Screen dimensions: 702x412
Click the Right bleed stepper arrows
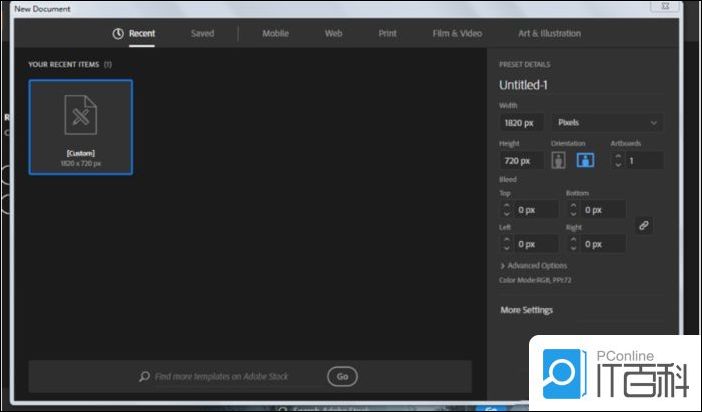[573, 244]
